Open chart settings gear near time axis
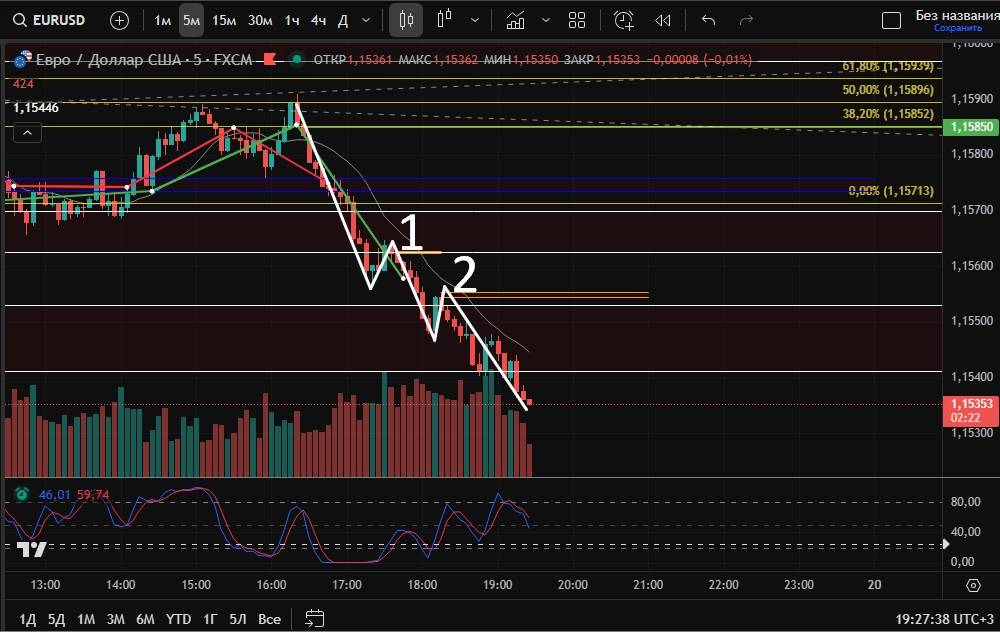 [x=973, y=585]
